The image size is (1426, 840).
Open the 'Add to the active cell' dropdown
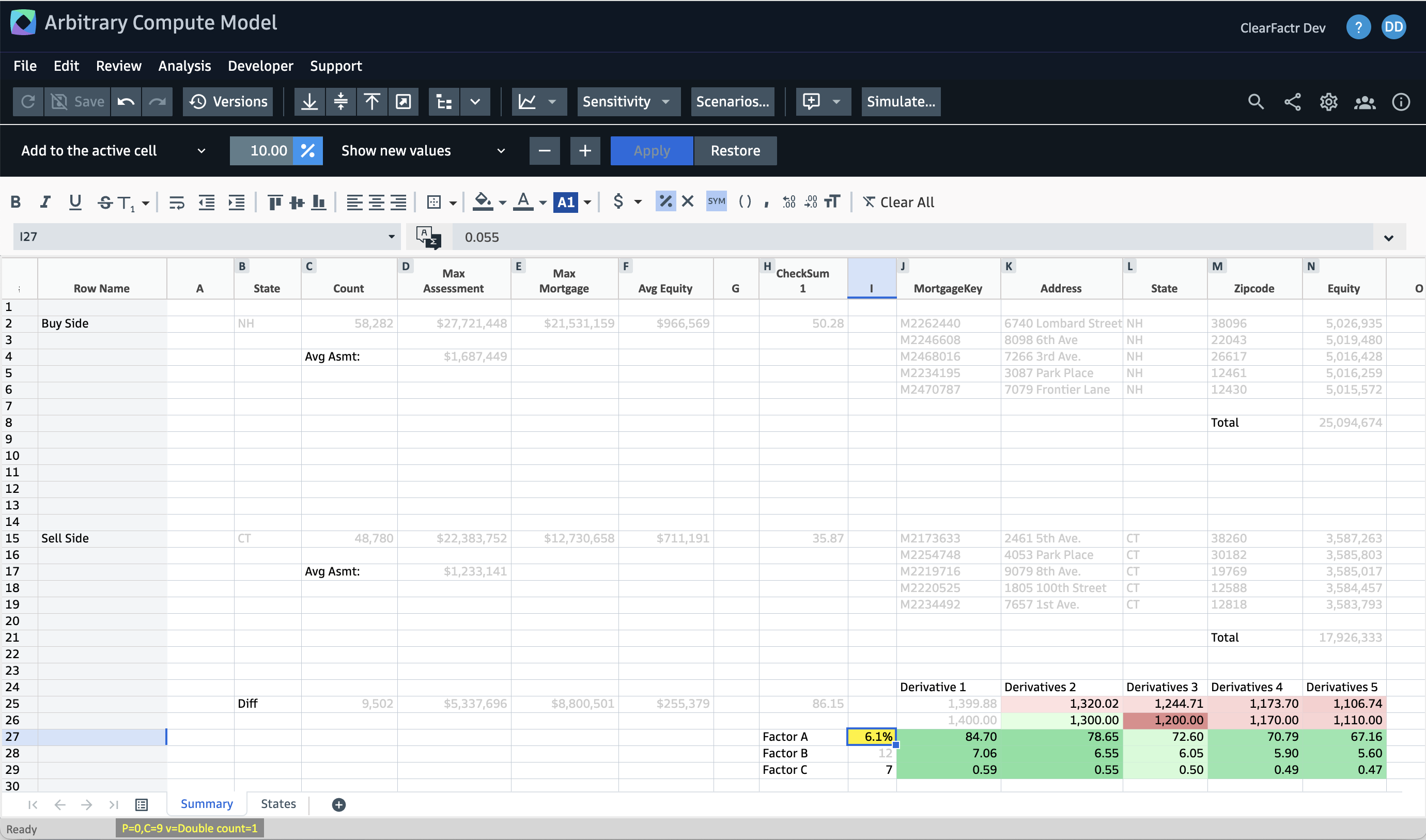click(113, 150)
